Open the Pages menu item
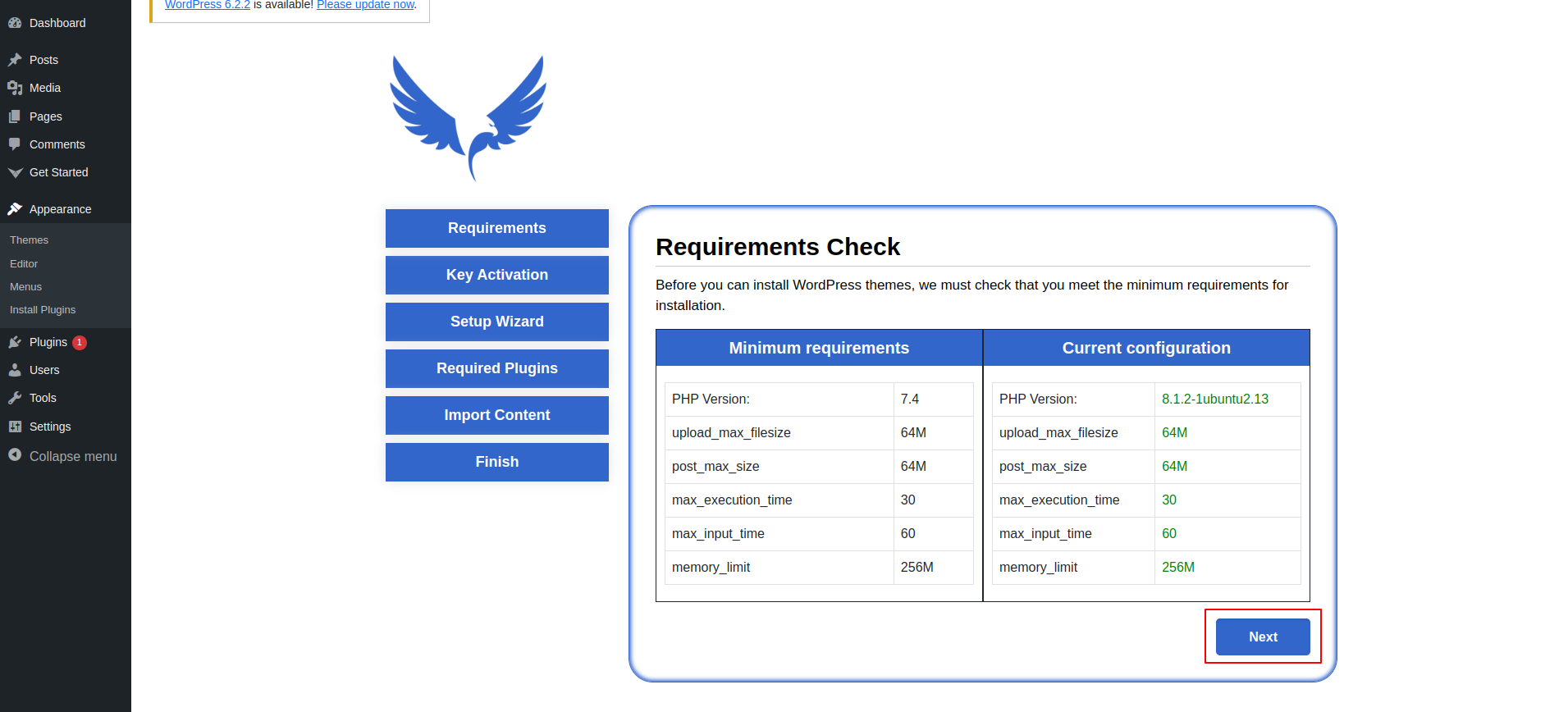Viewport: 1568px width, 712px height. [x=46, y=116]
